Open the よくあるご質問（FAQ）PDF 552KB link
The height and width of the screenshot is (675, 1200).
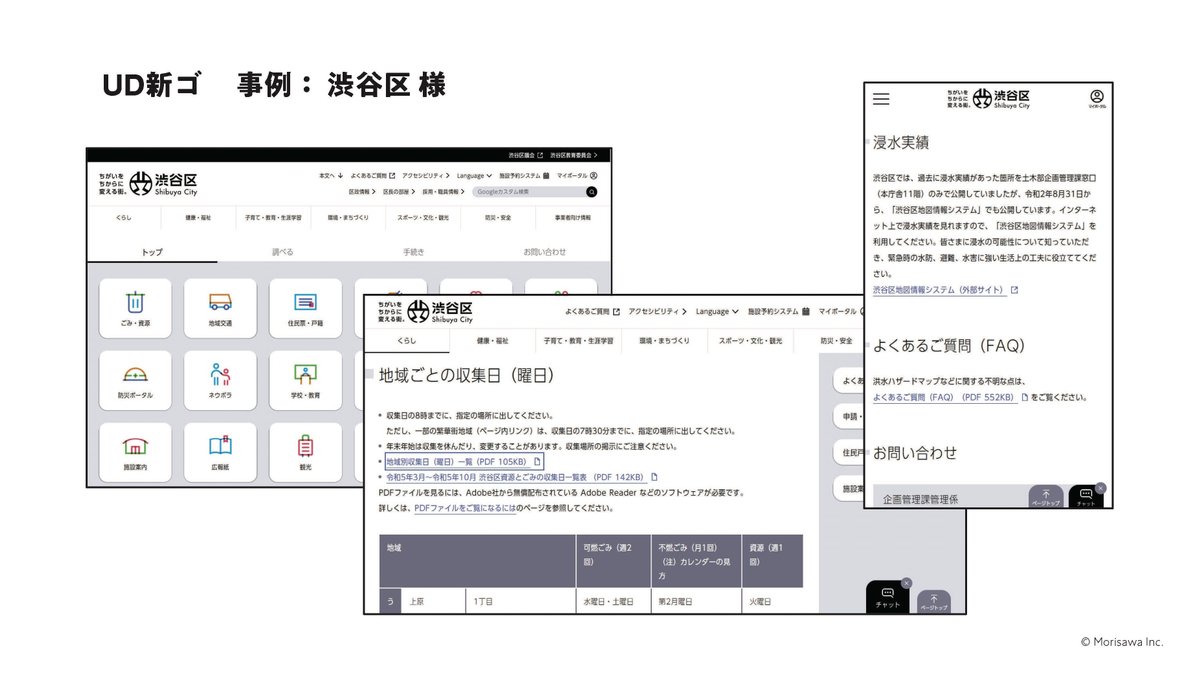click(949, 397)
